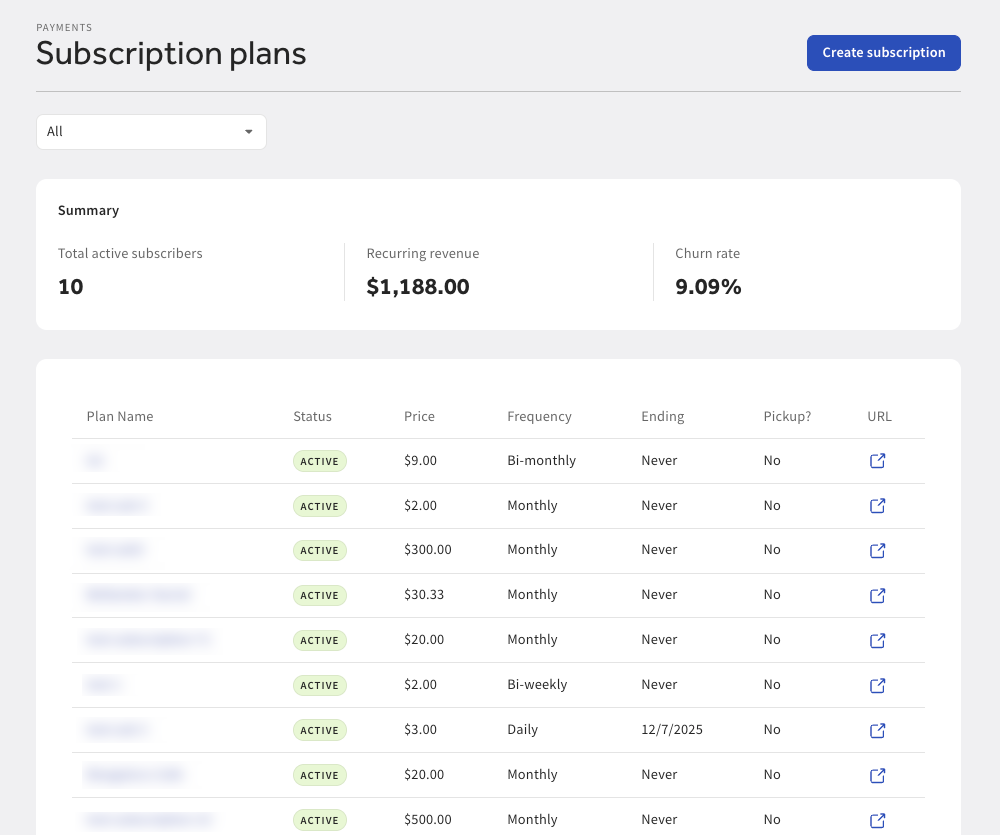Open the All filter dropdown
This screenshot has height=835, width=1000.
[x=150, y=131]
